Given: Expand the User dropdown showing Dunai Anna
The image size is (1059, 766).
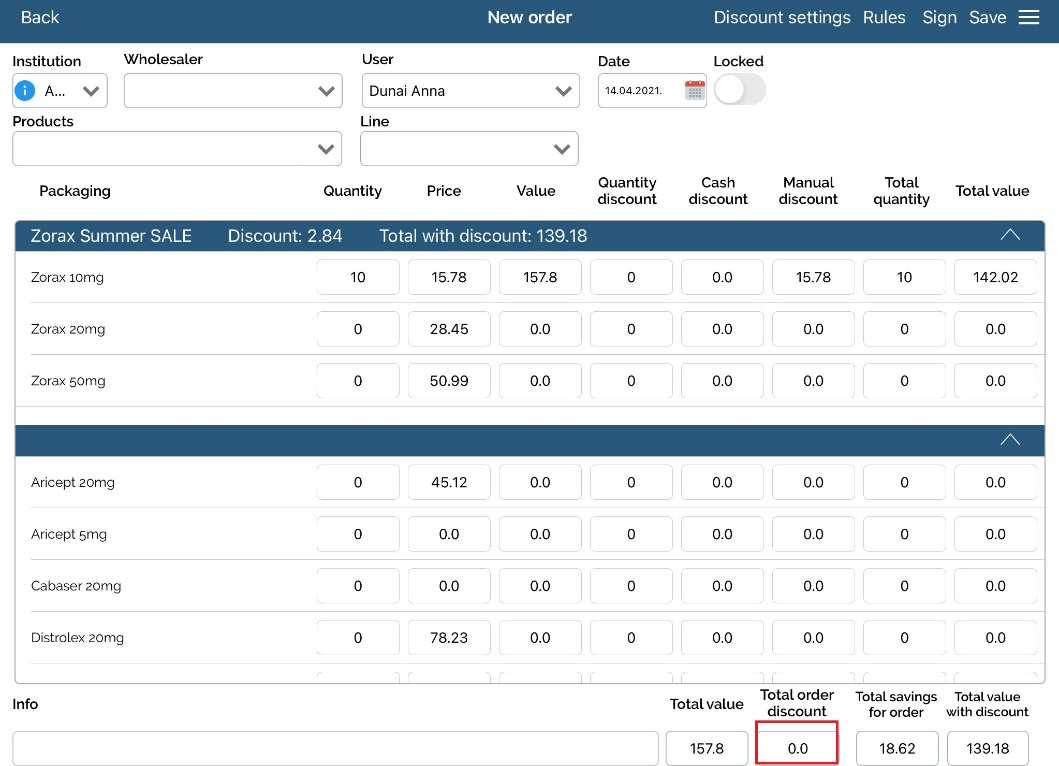Looking at the screenshot, I should [x=470, y=91].
